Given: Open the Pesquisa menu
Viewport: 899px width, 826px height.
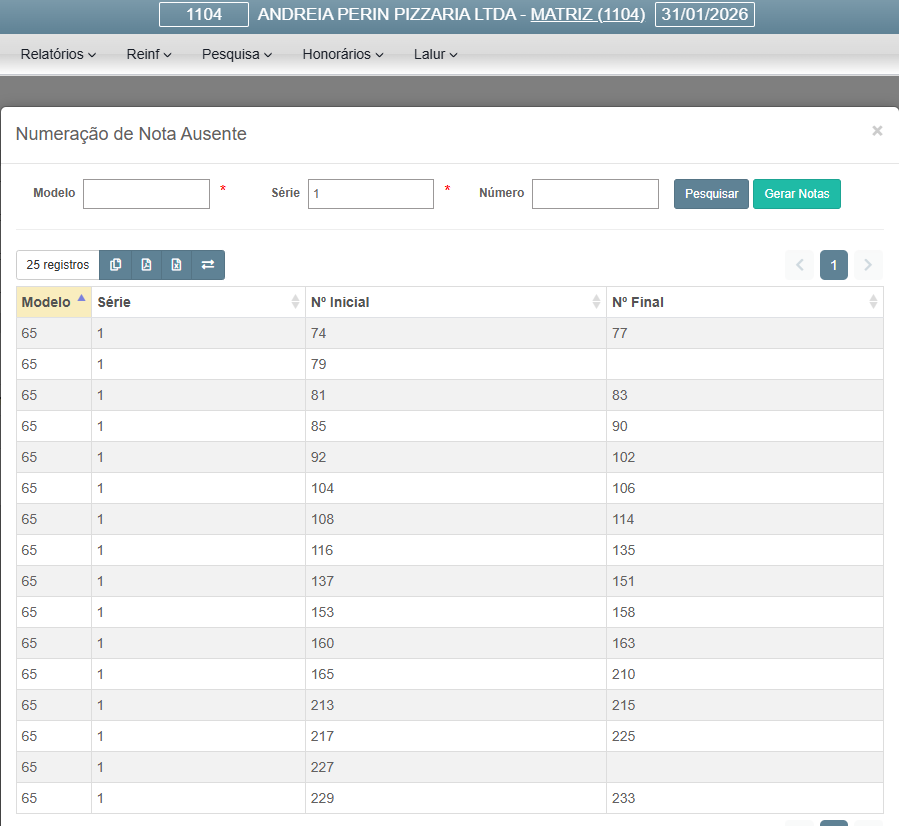Looking at the screenshot, I should point(237,54).
